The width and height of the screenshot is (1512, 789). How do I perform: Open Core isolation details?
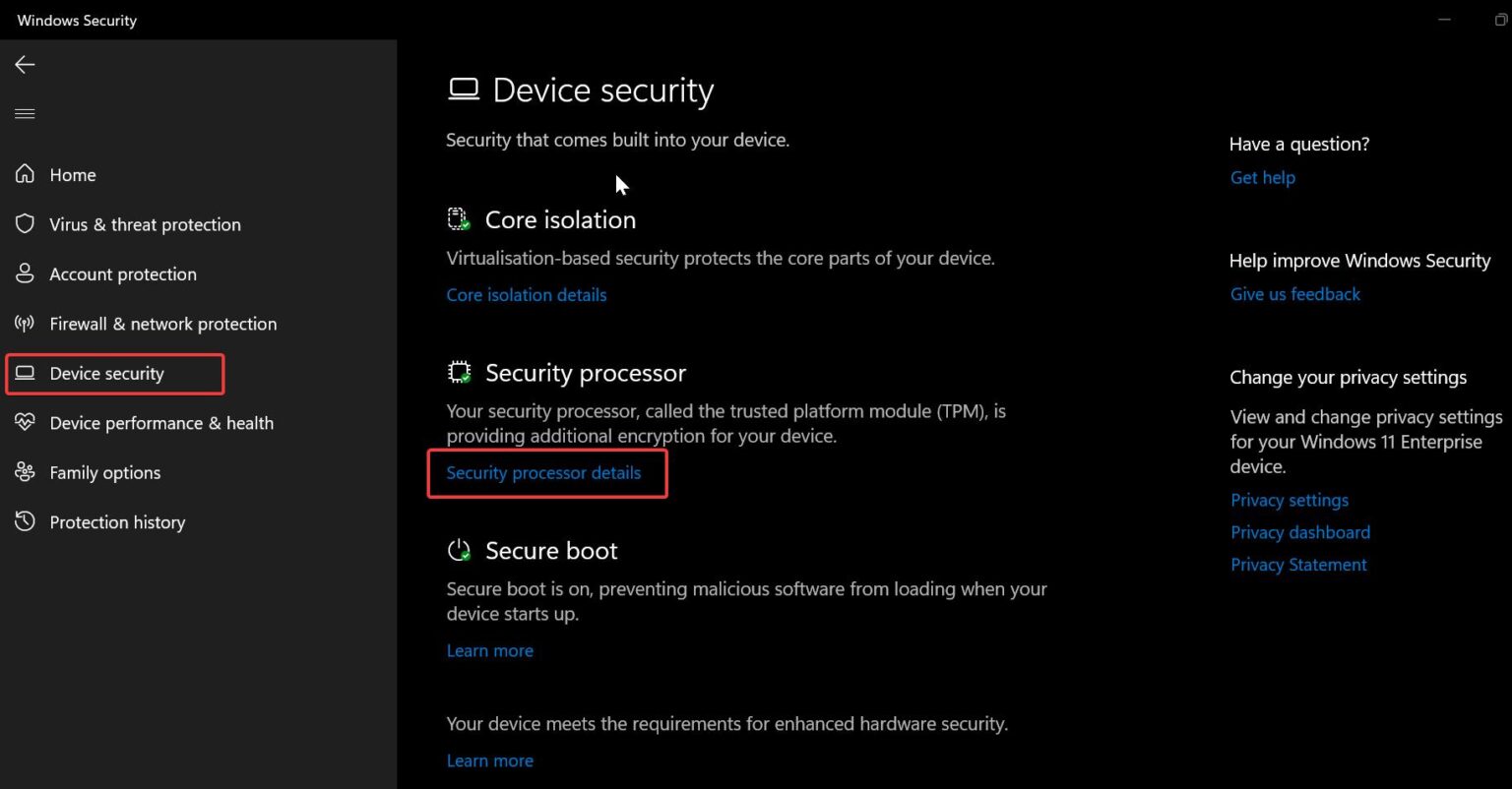[x=526, y=294]
